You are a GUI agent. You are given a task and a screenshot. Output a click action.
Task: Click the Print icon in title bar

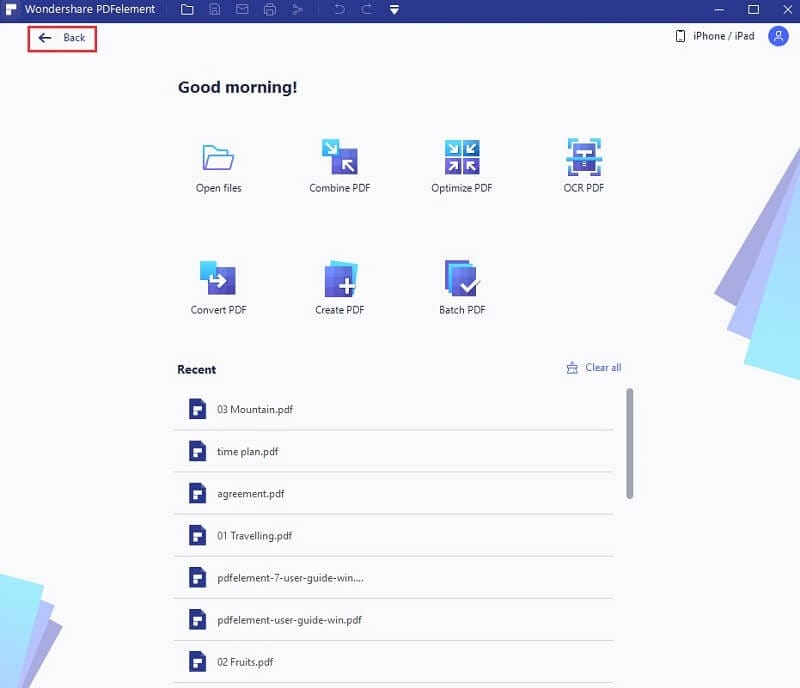pos(270,10)
